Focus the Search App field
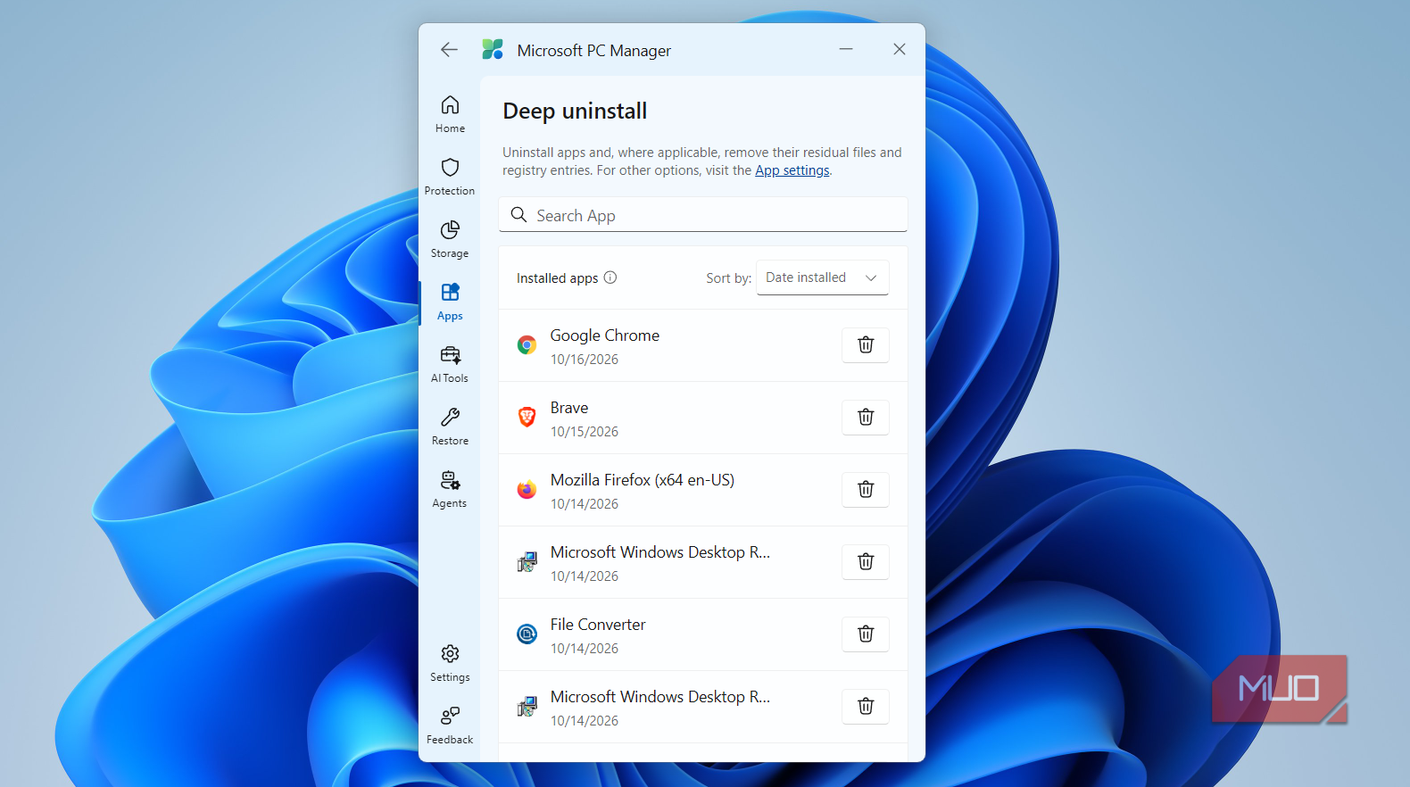This screenshot has height=787, width=1410. [703, 215]
